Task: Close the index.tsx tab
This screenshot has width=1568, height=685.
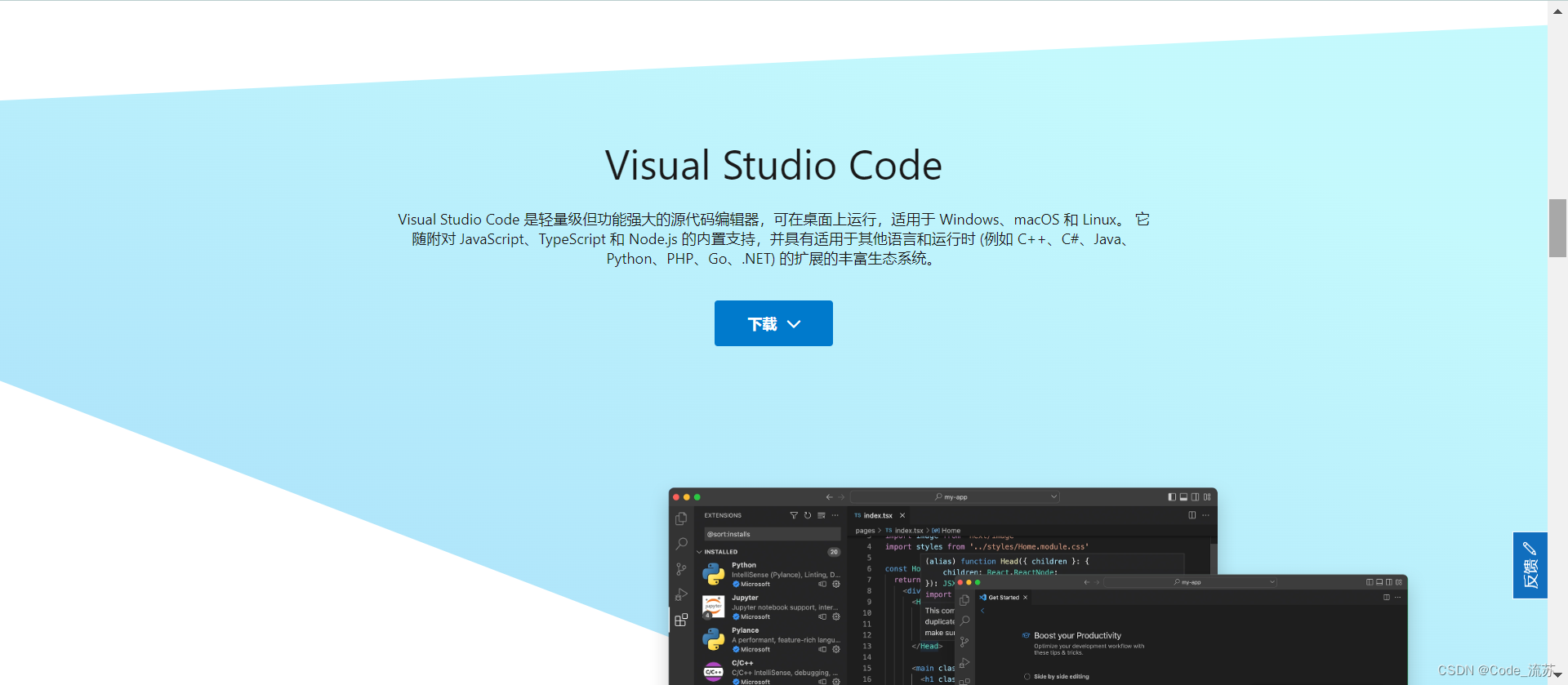Action: [x=902, y=515]
